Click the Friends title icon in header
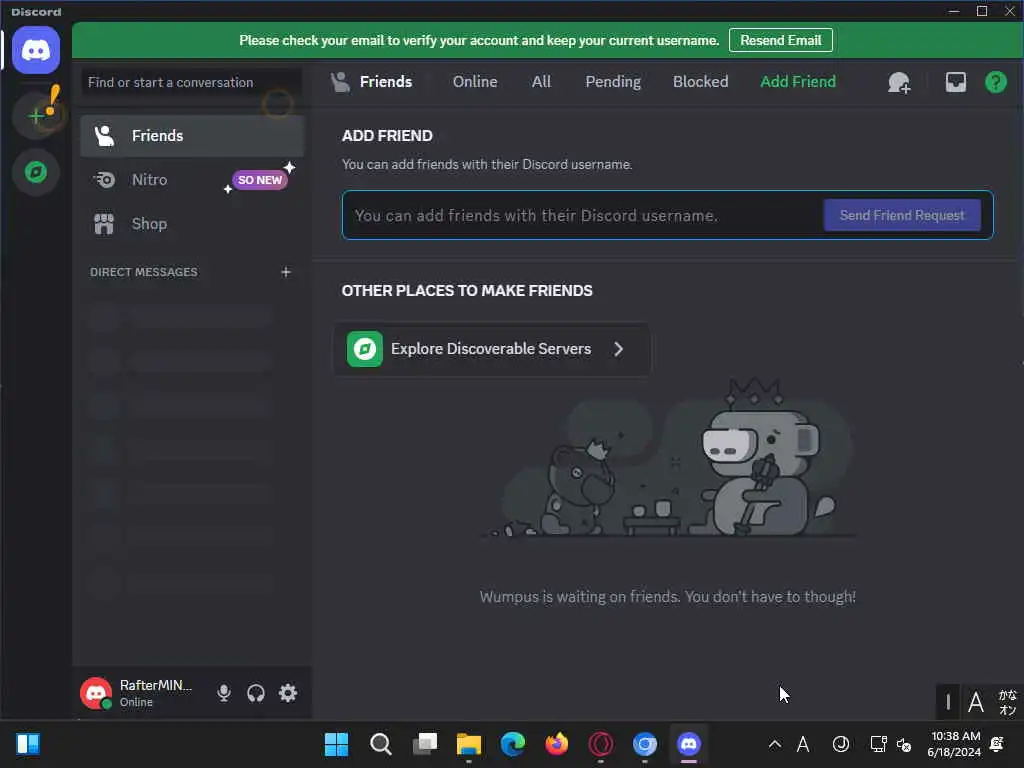Viewport: 1024px width, 768px height. (340, 82)
